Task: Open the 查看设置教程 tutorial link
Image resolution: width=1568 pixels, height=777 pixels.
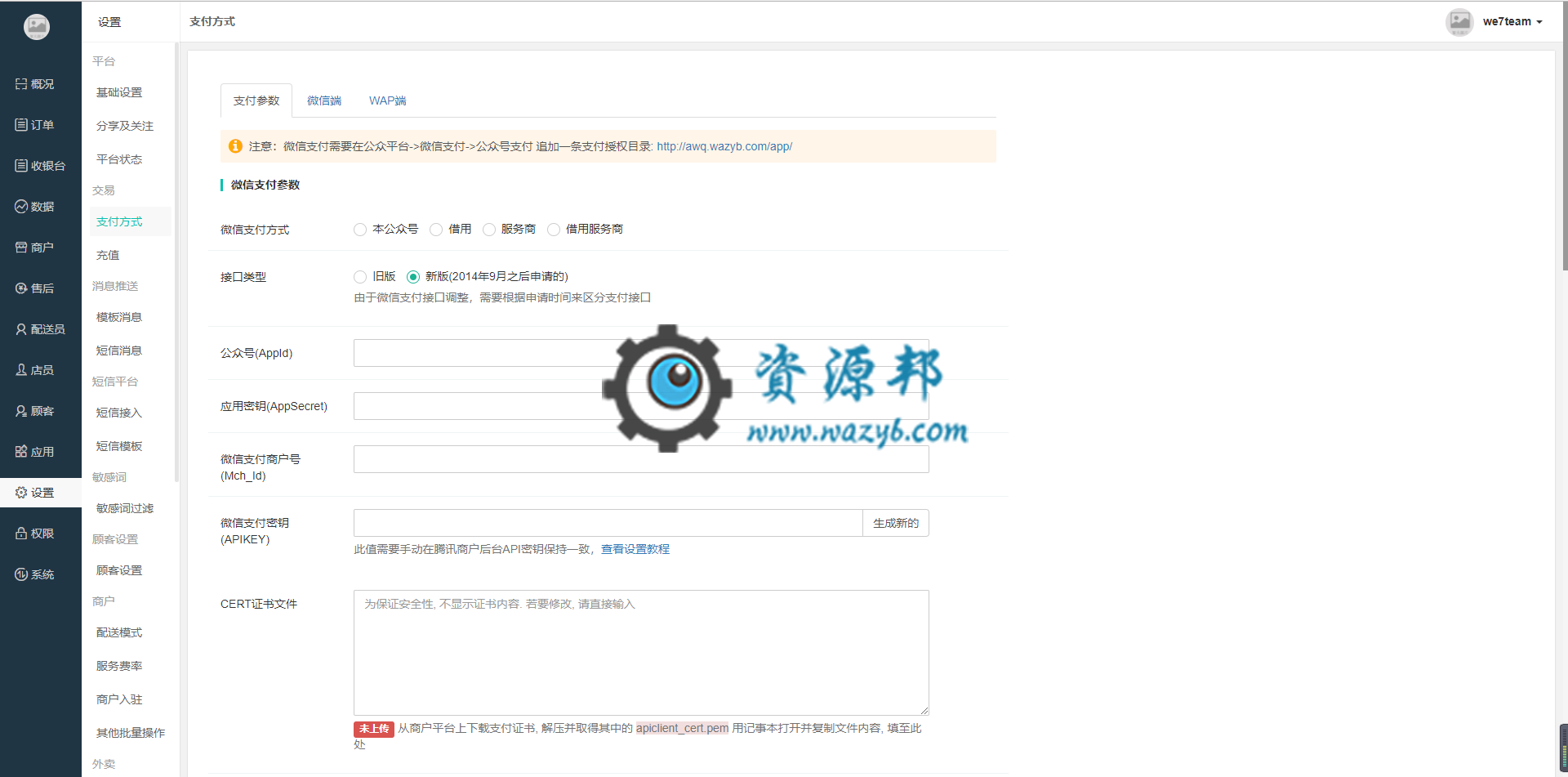Action: (x=635, y=549)
